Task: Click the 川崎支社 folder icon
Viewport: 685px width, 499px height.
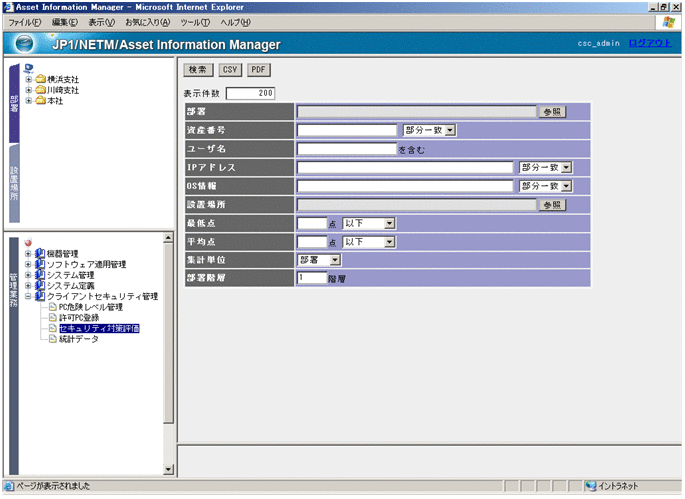Action: coord(40,90)
